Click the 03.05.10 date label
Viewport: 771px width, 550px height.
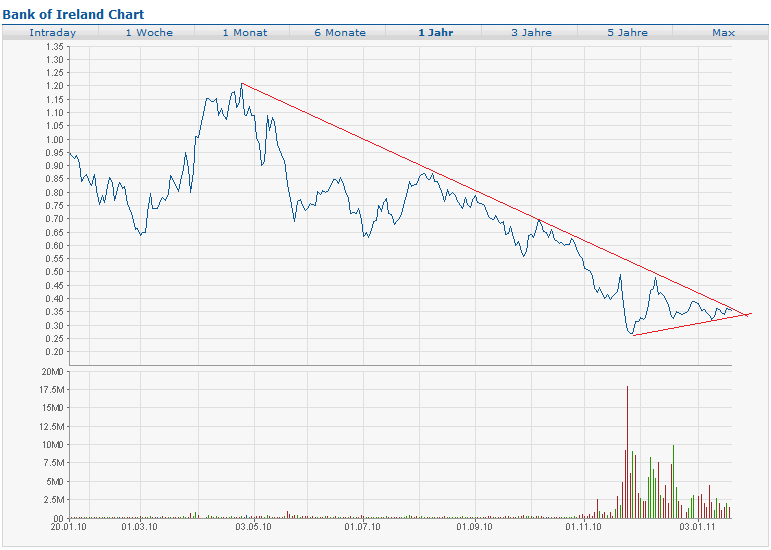coord(253,527)
